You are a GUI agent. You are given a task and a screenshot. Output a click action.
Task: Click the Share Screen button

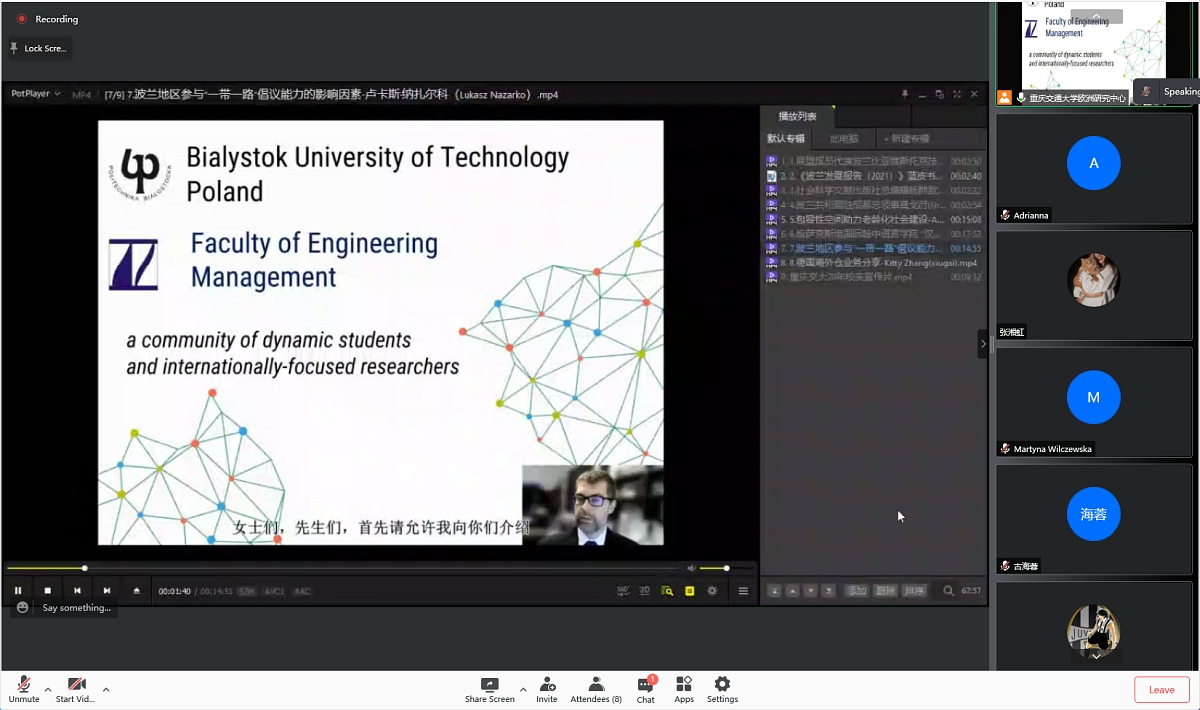[490, 690]
